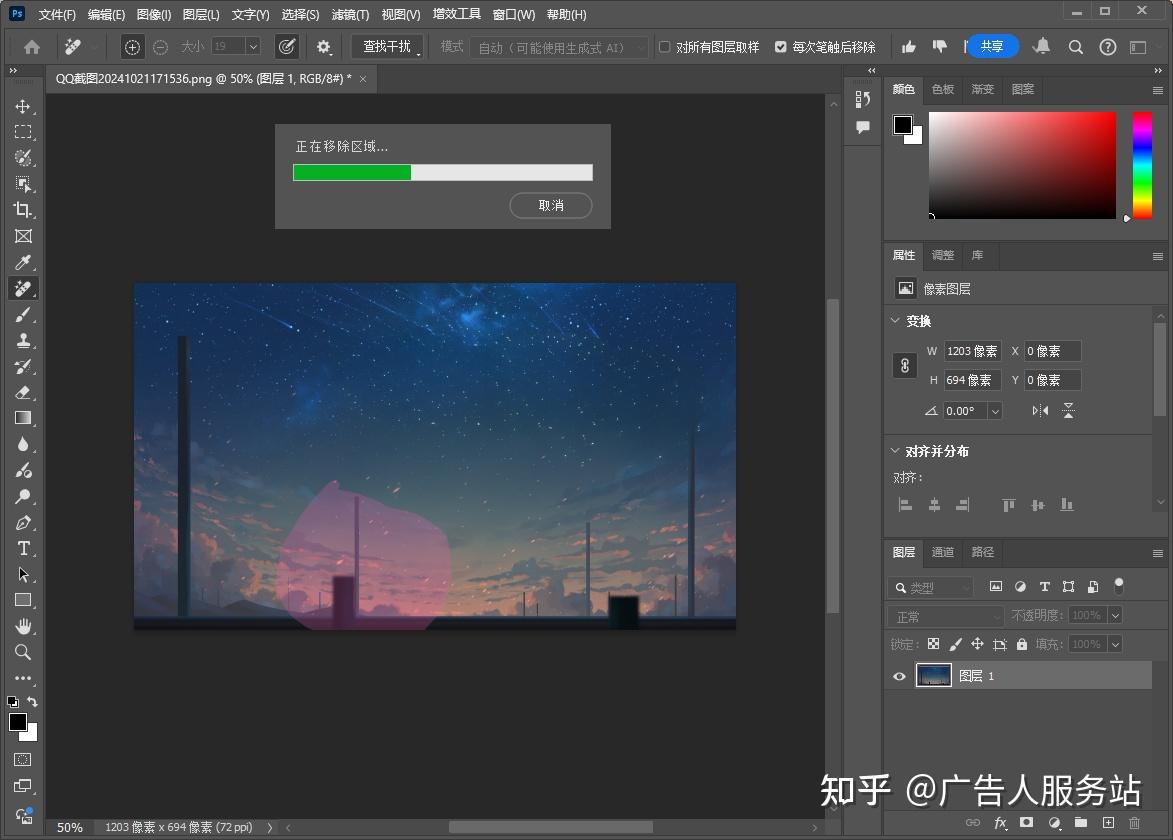Open the 滤镜 menu

[x=349, y=14]
